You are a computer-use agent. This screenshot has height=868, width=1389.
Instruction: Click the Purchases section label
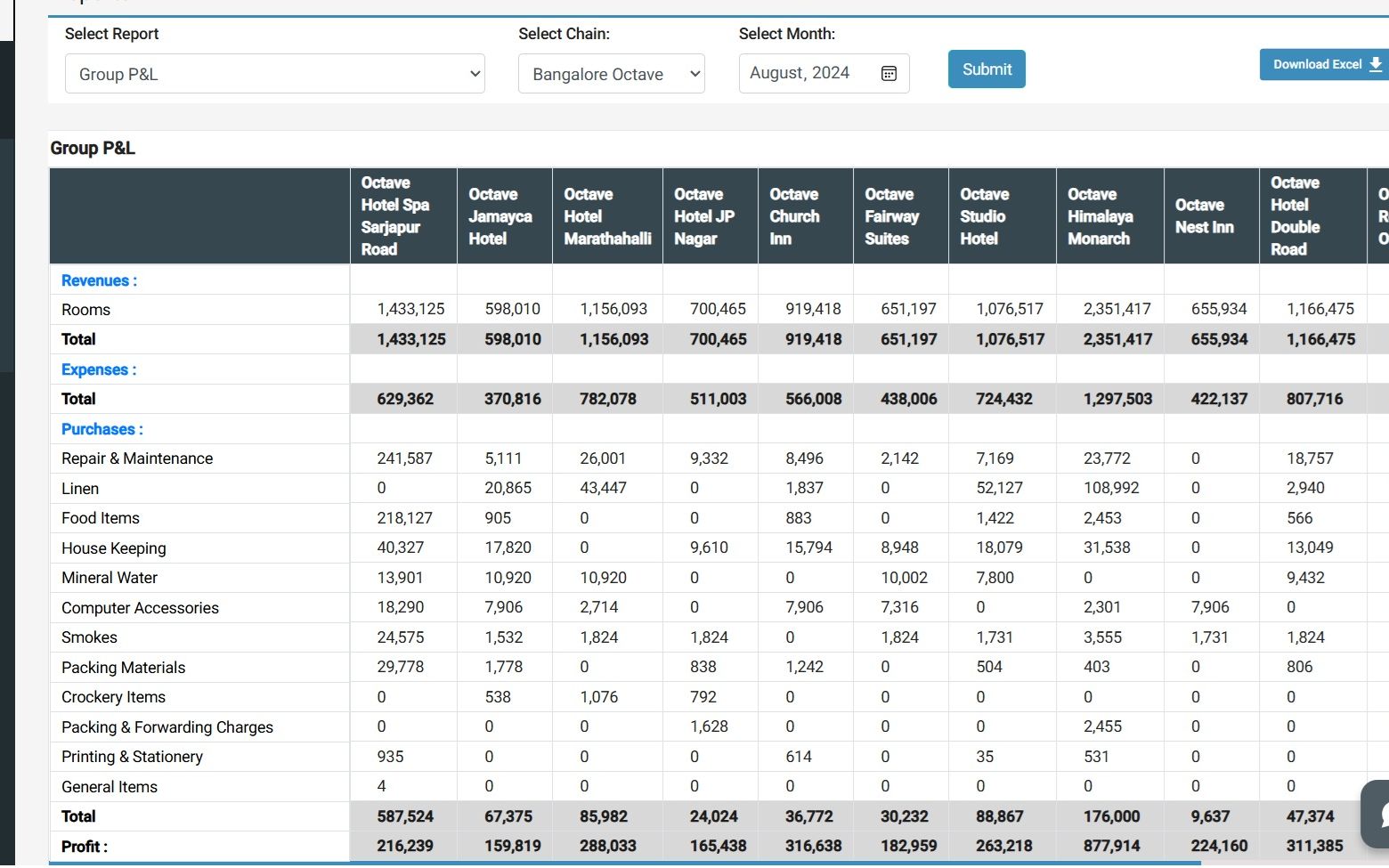tap(102, 429)
